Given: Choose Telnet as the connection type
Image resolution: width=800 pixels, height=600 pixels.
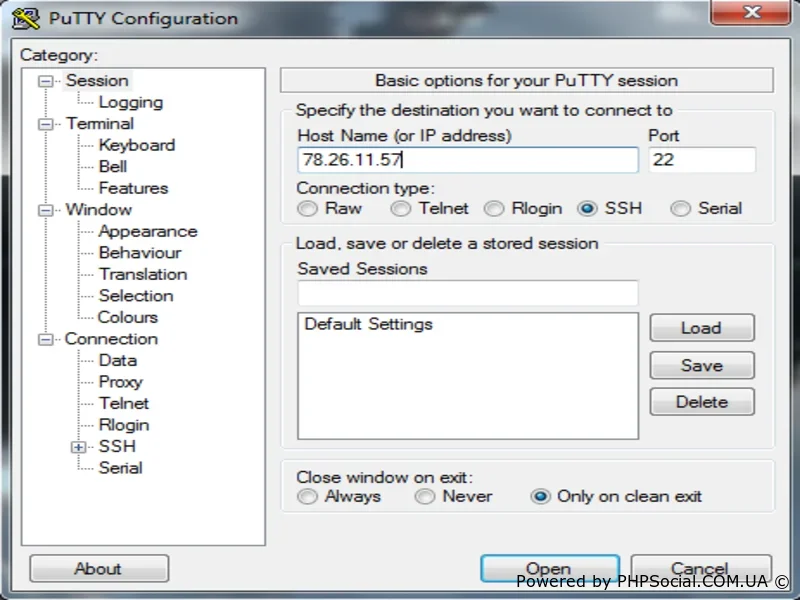Looking at the screenshot, I should click(401, 209).
